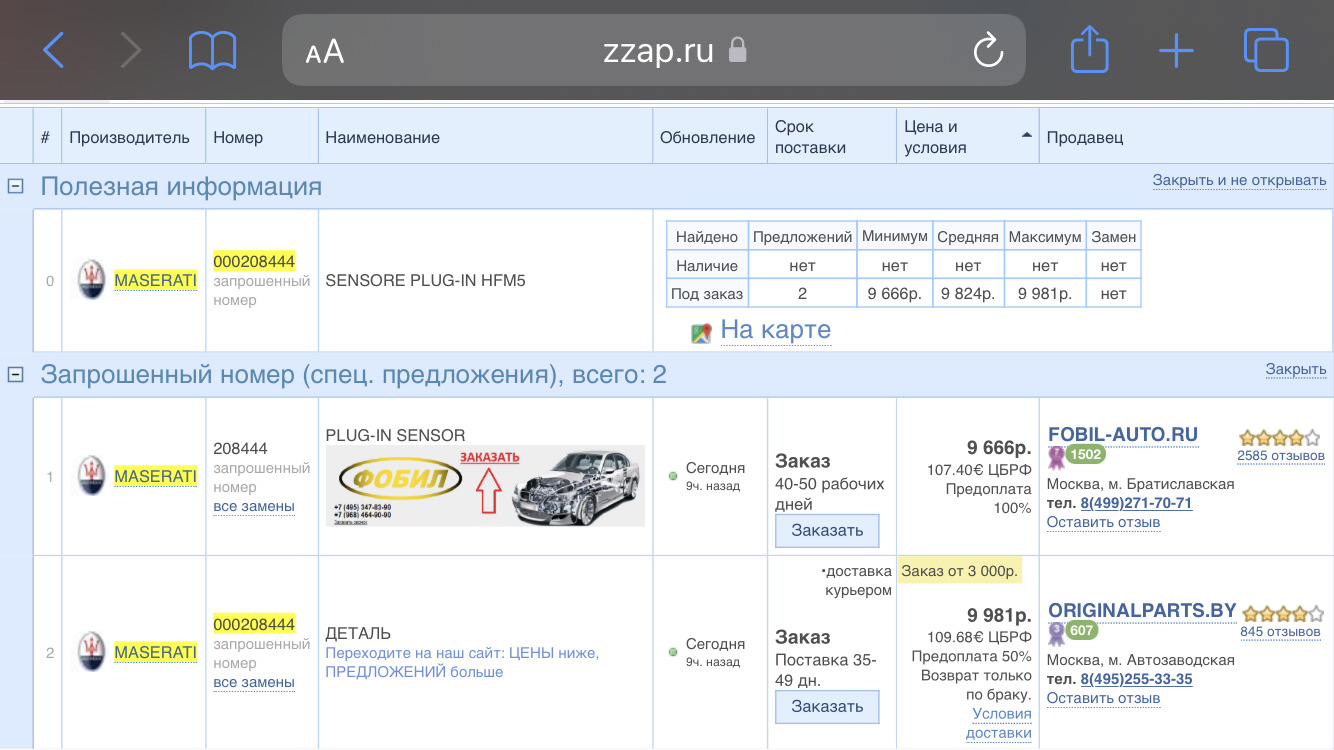Click Maserati logo in row 0
Image resolution: width=1334 pixels, height=750 pixels.
[x=91, y=280]
